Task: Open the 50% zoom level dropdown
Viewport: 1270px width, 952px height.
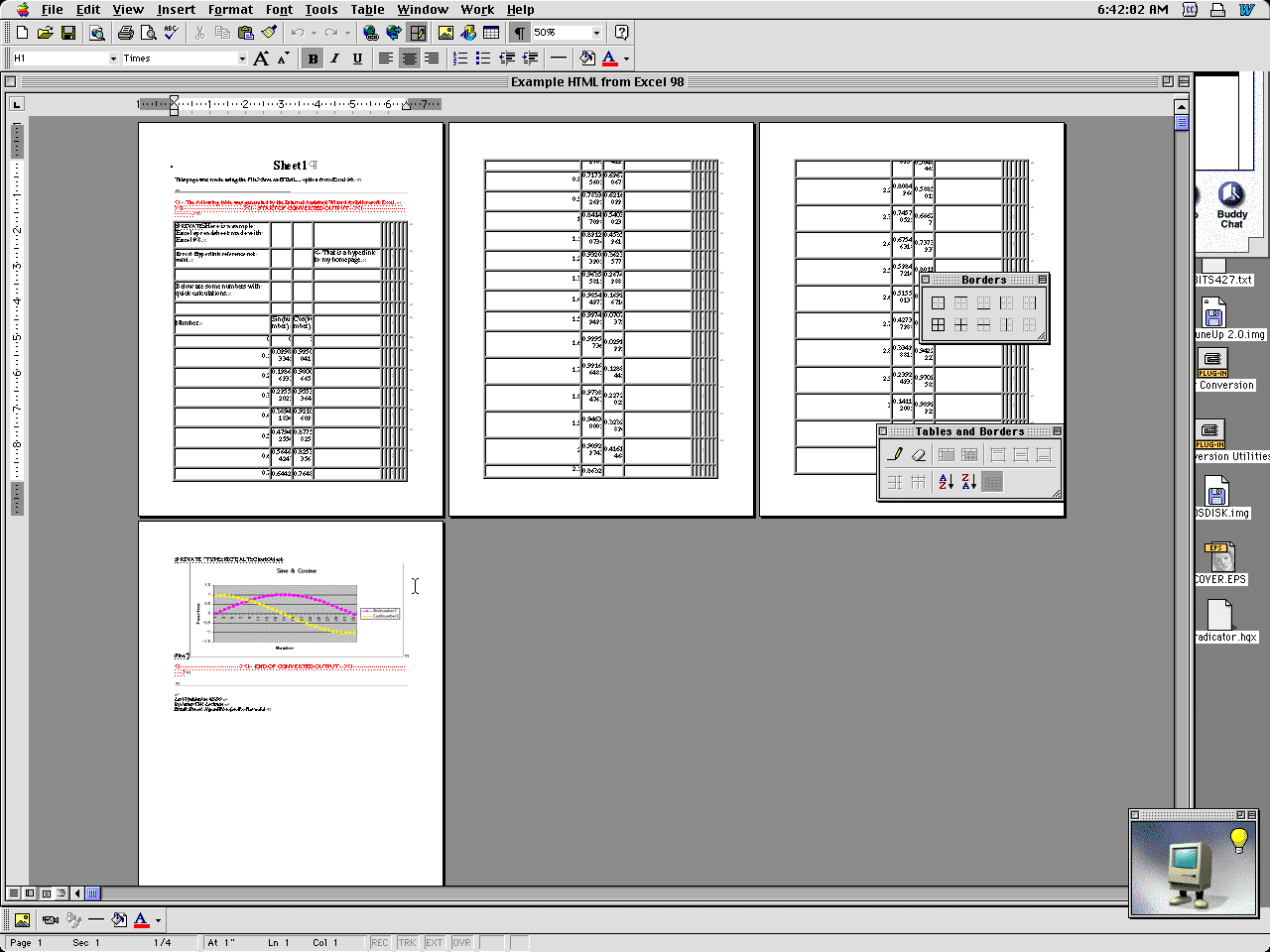Action: pyautogui.click(x=597, y=33)
